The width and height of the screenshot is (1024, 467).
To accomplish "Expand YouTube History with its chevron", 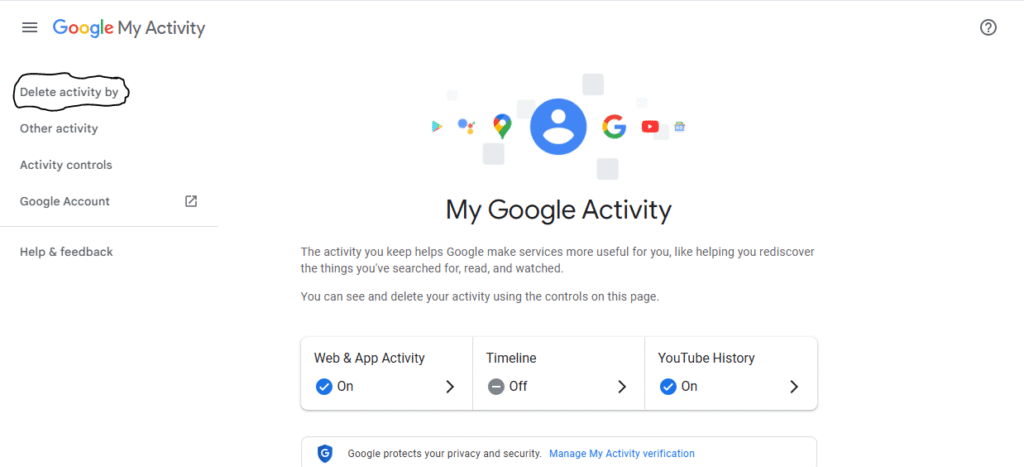I will [794, 387].
